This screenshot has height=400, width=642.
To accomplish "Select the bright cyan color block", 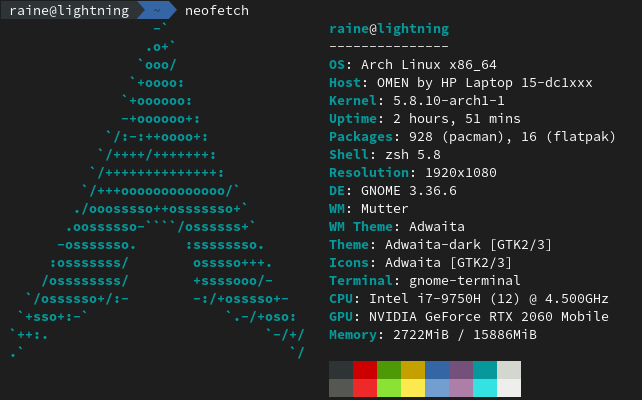I will click(485, 388).
